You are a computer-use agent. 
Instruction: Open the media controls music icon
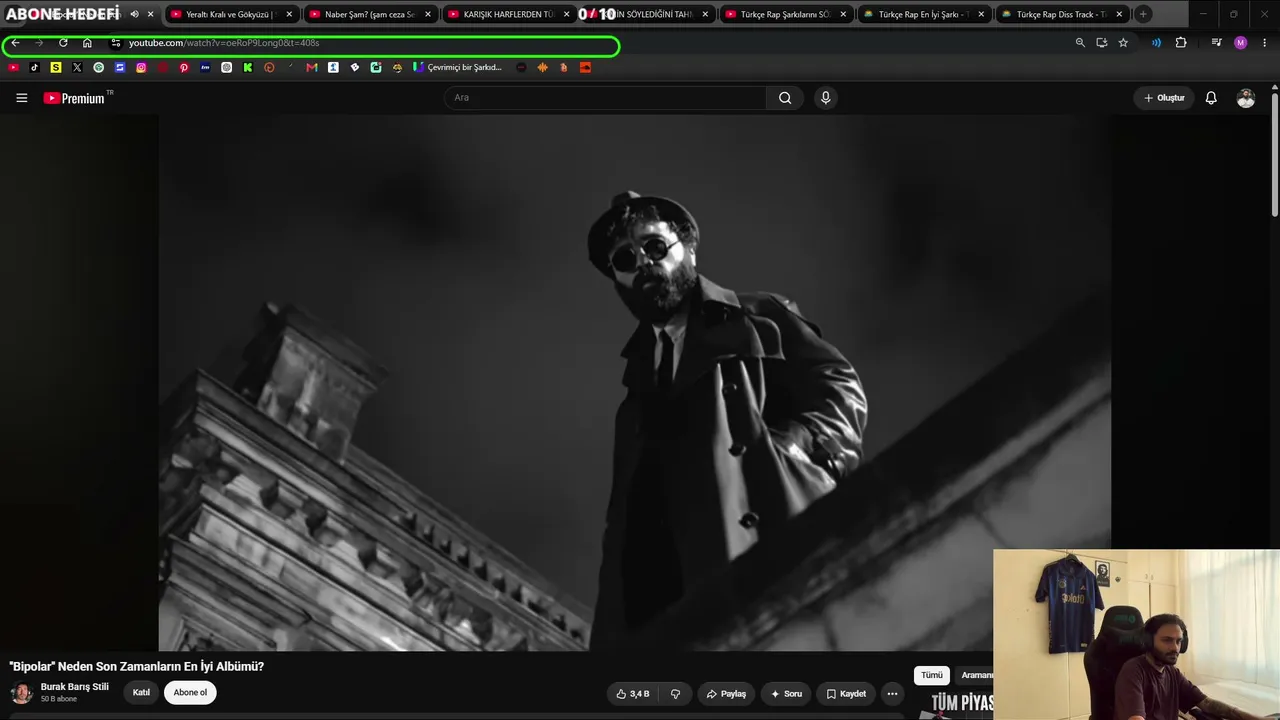[x=1216, y=43]
